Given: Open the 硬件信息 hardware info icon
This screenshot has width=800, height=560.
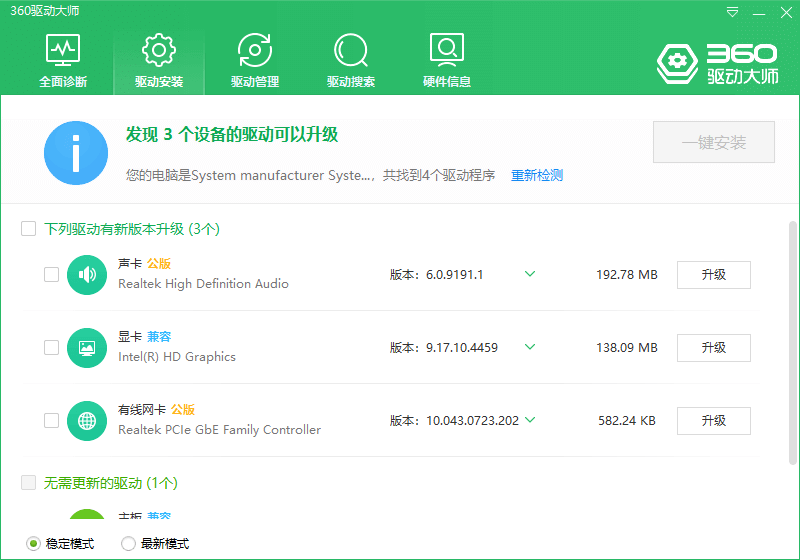Looking at the screenshot, I should pyautogui.click(x=446, y=50).
